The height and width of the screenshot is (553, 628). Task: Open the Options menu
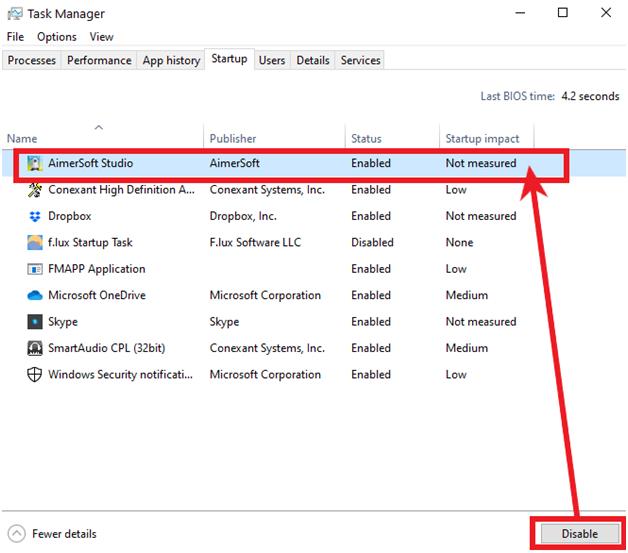click(x=56, y=37)
